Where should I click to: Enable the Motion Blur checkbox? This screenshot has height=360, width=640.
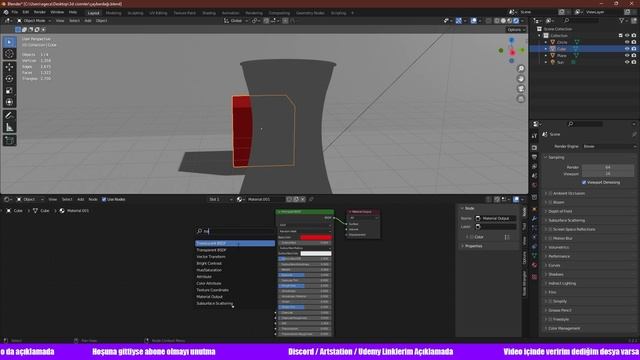click(x=550, y=238)
